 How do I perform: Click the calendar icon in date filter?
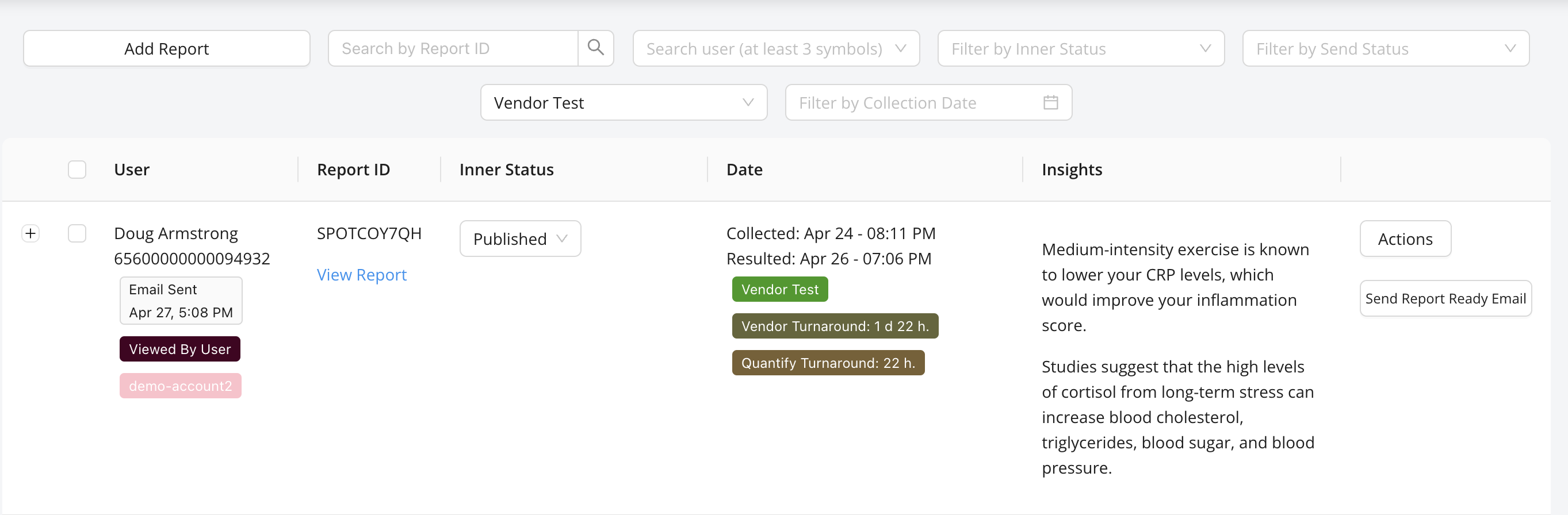tap(1051, 103)
